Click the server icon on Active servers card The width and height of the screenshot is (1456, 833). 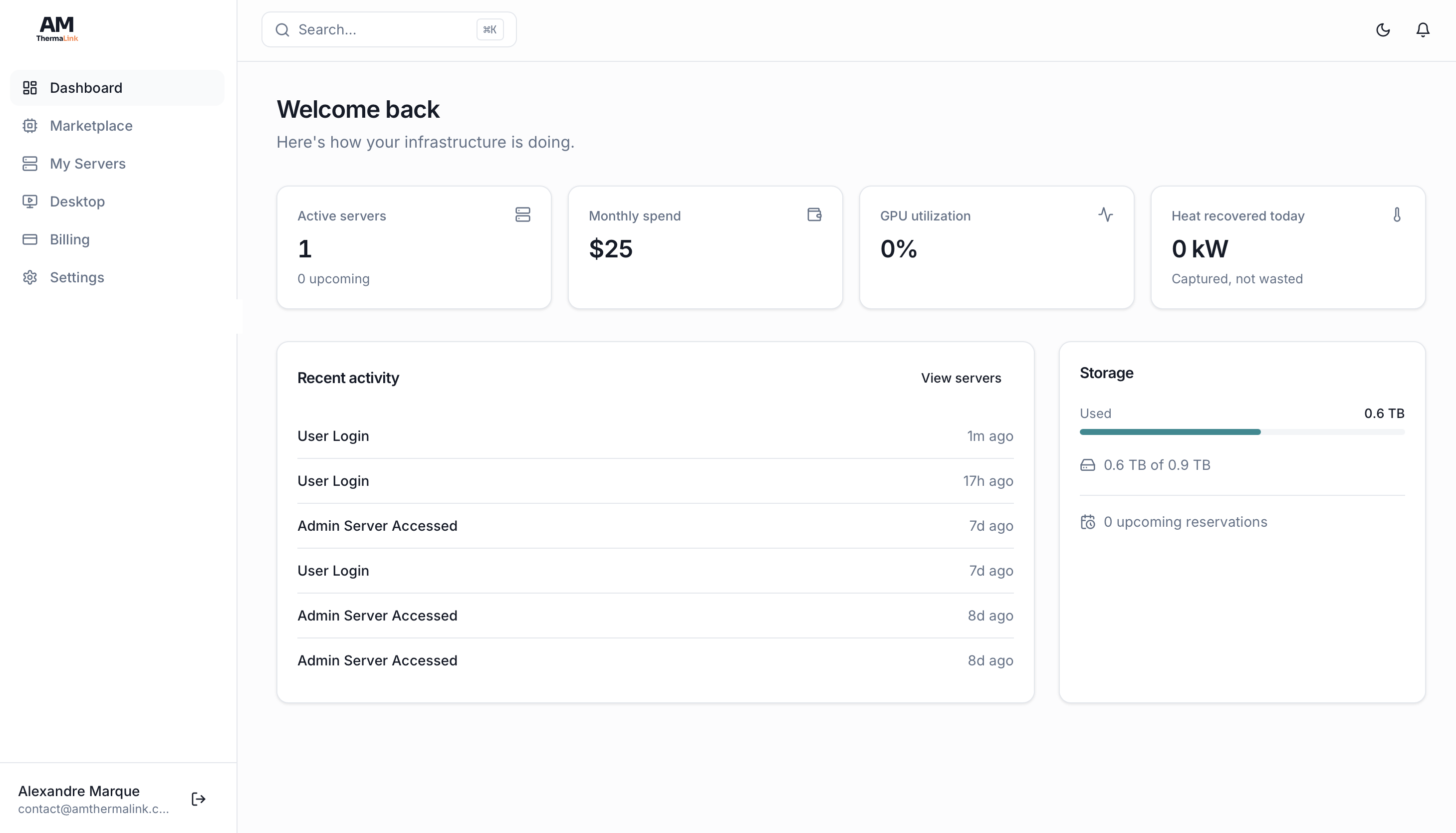522,214
